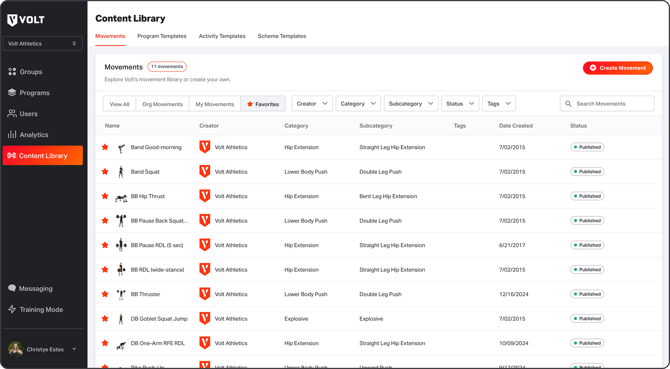This screenshot has width=670, height=369.
Task: Toggle star for DB One-Arm RFE RDL
Action: tap(105, 343)
